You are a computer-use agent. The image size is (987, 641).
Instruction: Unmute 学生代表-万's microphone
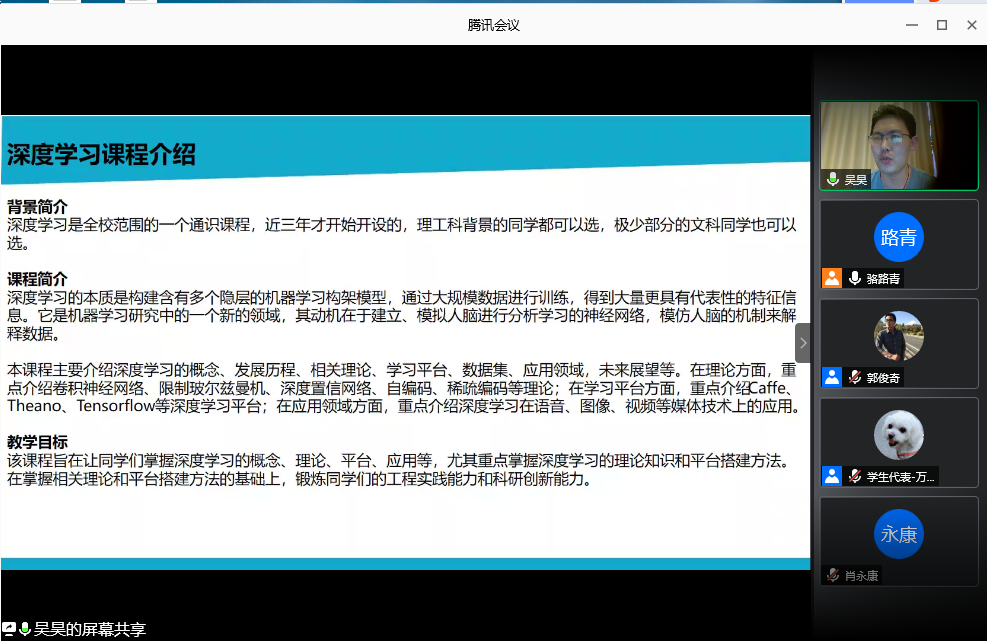(x=854, y=474)
